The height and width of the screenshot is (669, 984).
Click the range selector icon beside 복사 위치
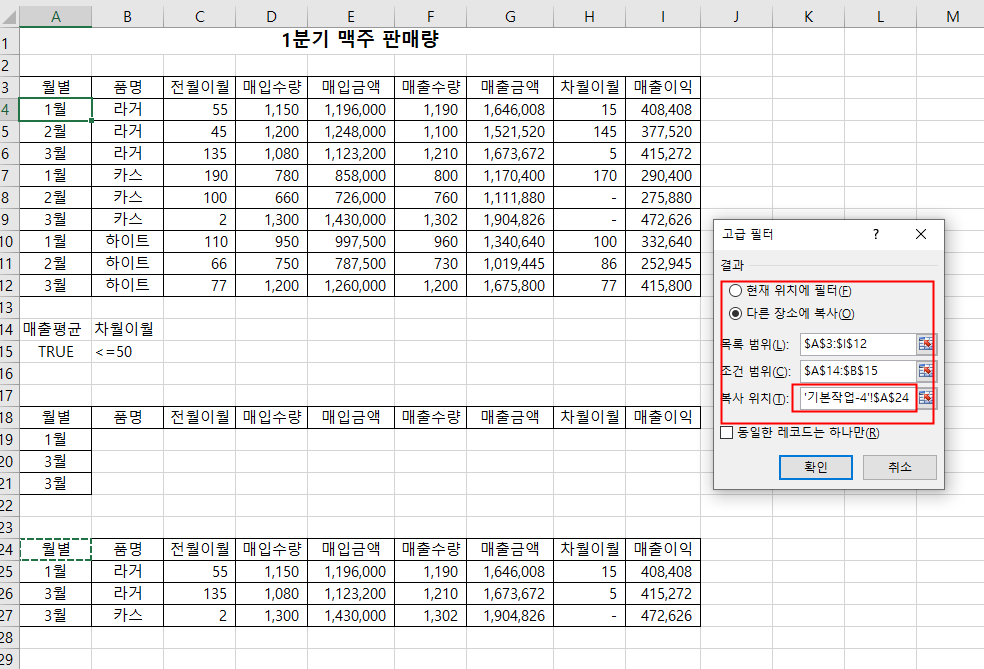pyautogui.click(x=925, y=398)
